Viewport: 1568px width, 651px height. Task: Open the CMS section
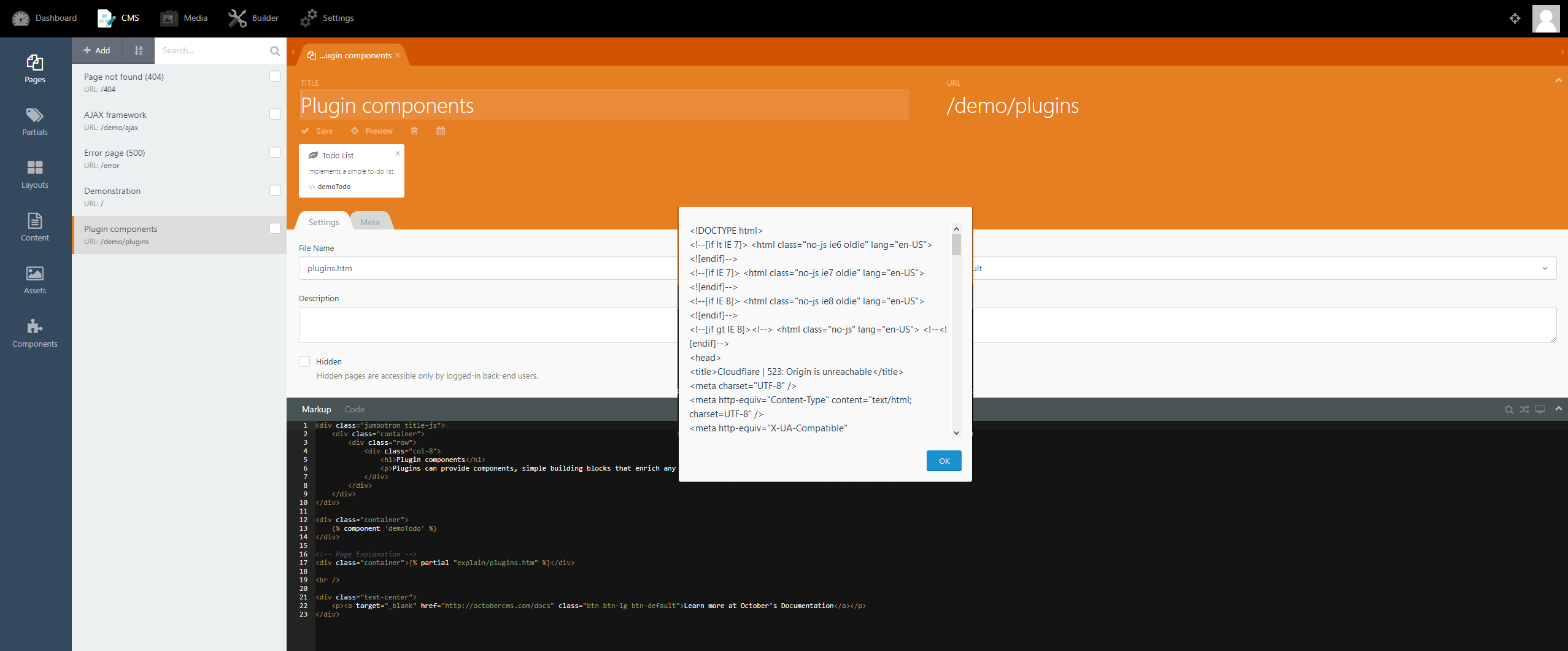[x=118, y=18]
